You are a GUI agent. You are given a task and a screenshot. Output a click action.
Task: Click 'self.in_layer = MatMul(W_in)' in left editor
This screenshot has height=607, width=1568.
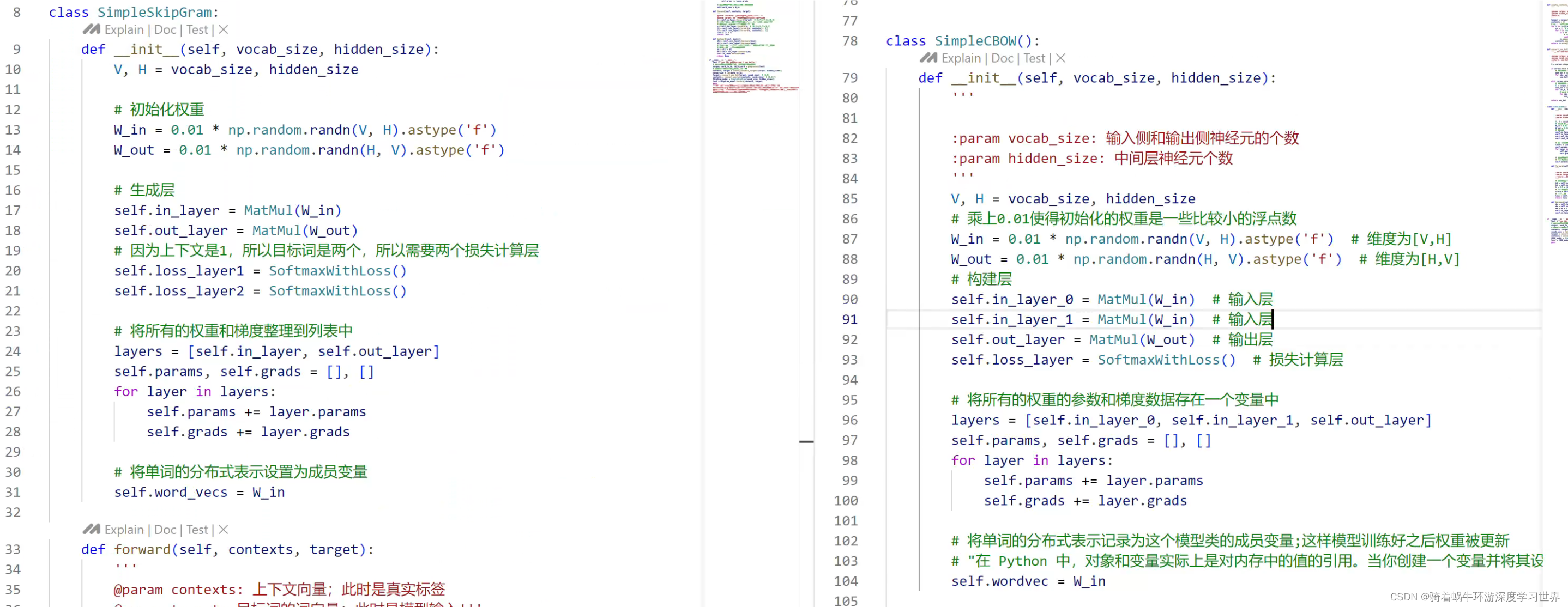pyautogui.click(x=228, y=211)
